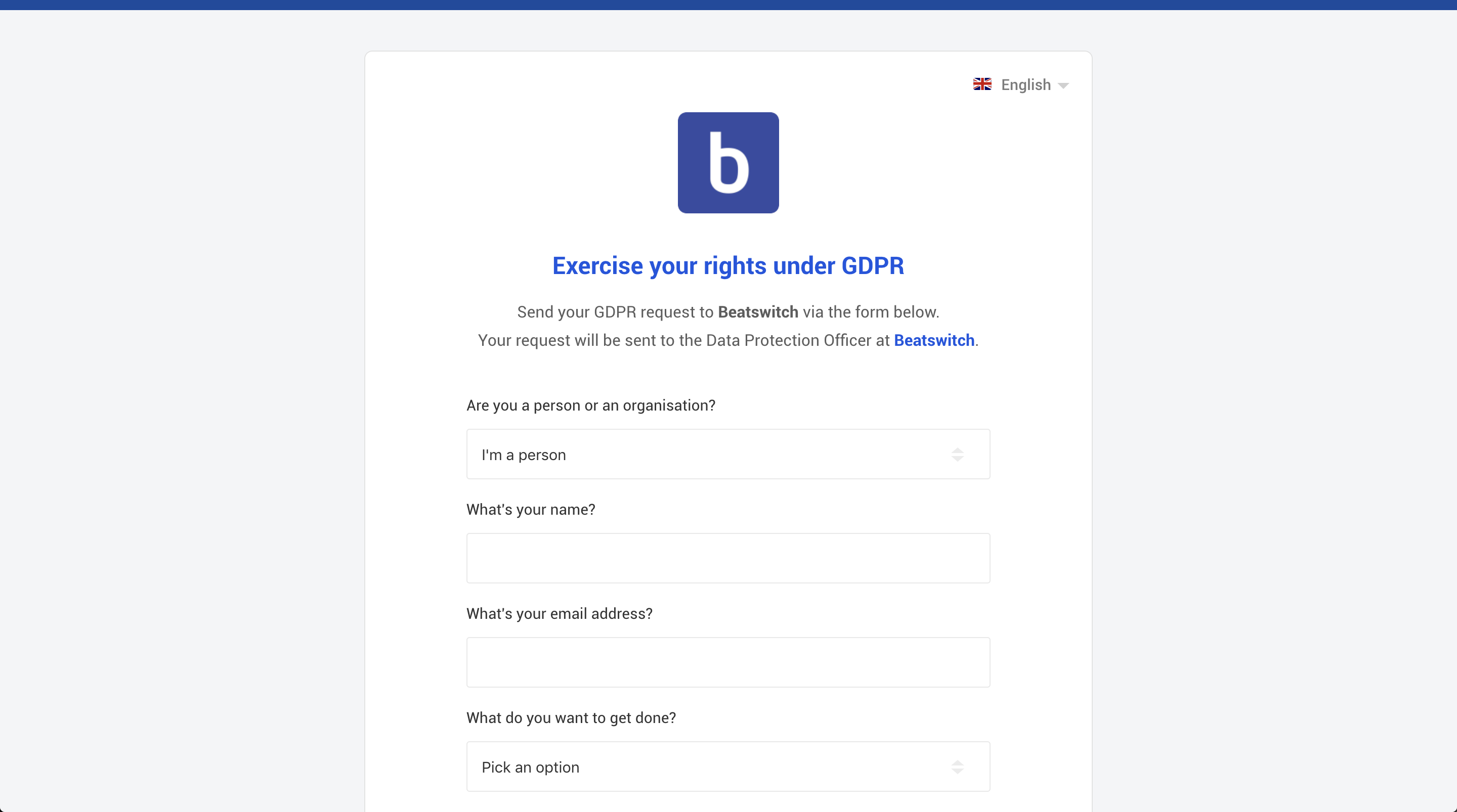Focus the email address input field
Image resolution: width=1457 pixels, height=812 pixels.
pos(727,662)
